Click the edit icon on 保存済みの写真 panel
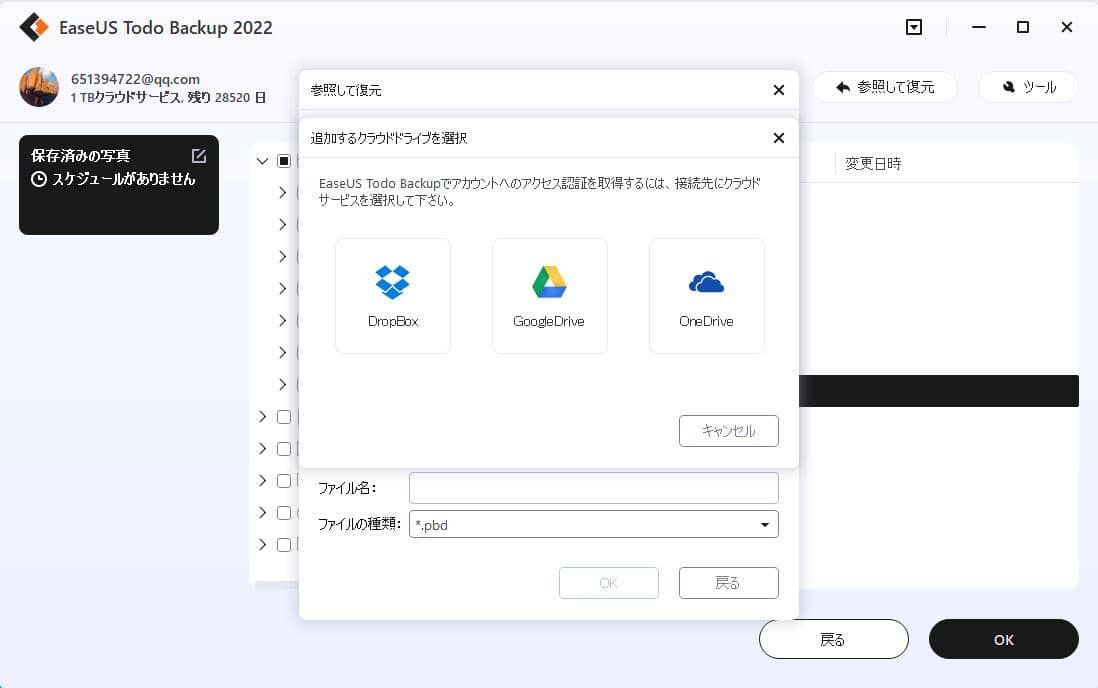Image resolution: width=1098 pixels, height=688 pixels. pyautogui.click(x=198, y=155)
